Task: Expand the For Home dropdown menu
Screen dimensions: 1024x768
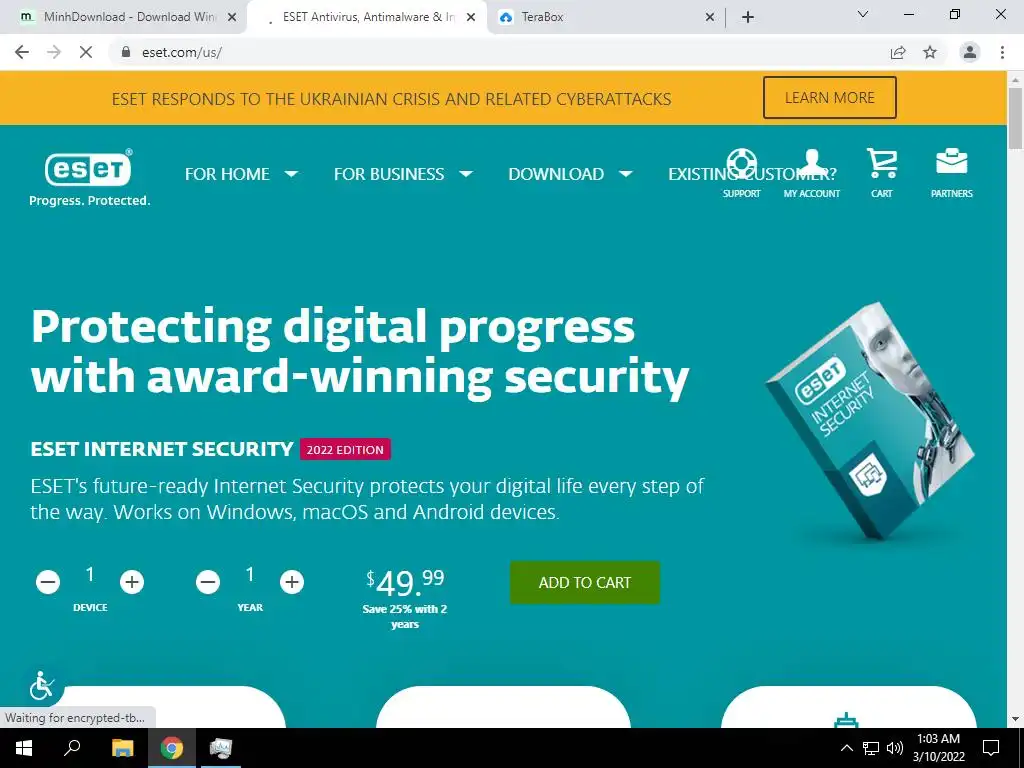Action: [x=241, y=174]
